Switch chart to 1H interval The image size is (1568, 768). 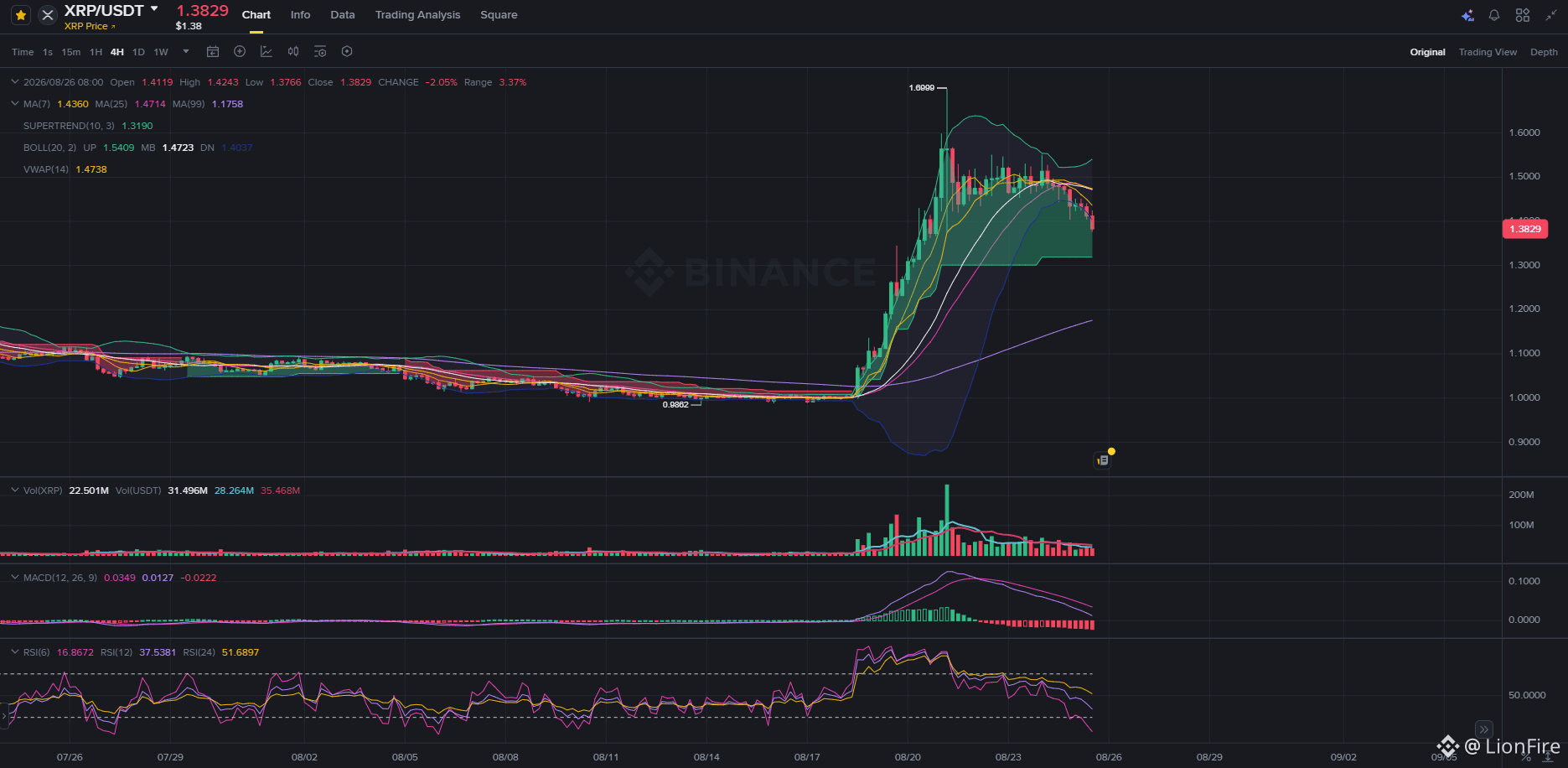pos(96,52)
